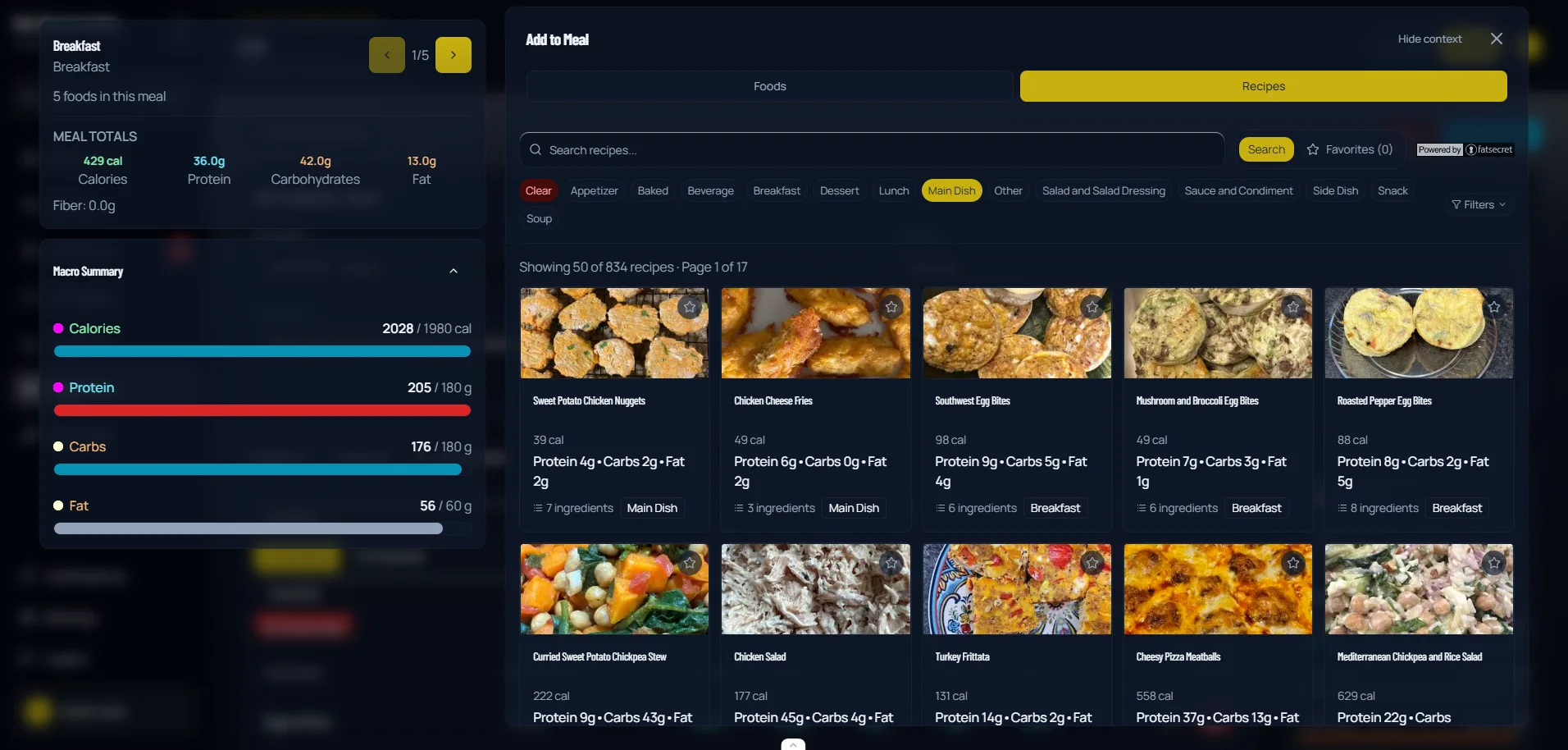
Task: Click the Search recipes input field
Action: click(x=872, y=149)
